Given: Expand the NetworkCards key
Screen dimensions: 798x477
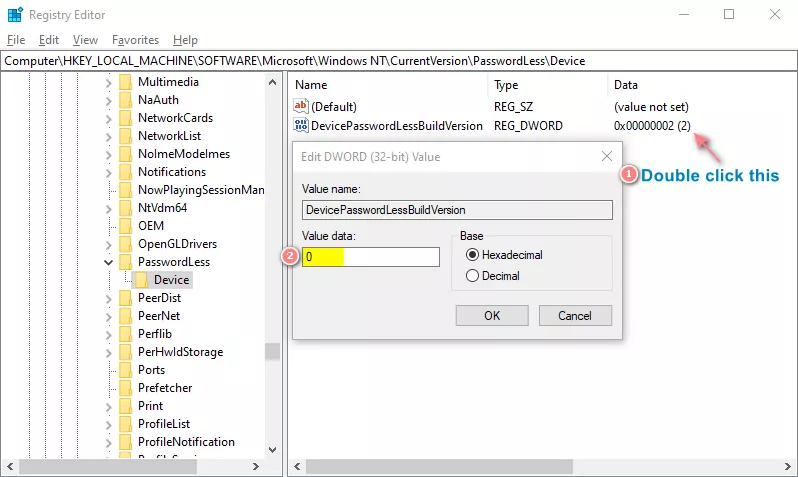Looking at the screenshot, I should pyautogui.click(x=108, y=119).
